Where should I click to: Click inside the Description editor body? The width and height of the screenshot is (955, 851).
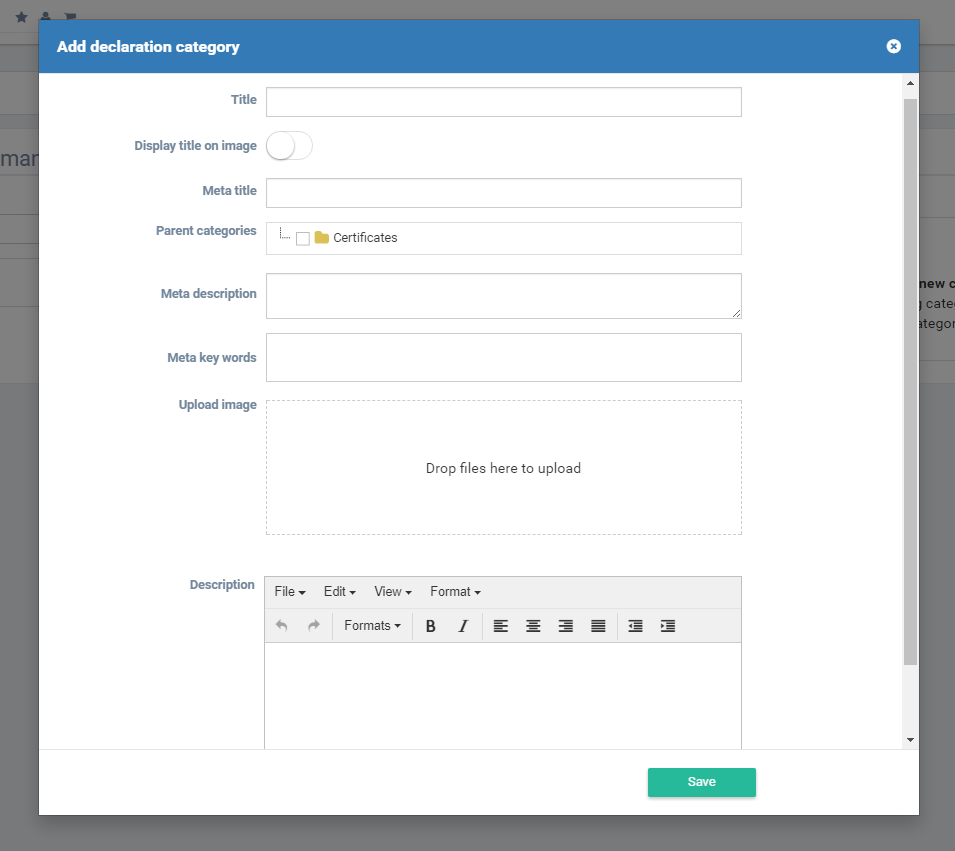[x=503, y=696]
